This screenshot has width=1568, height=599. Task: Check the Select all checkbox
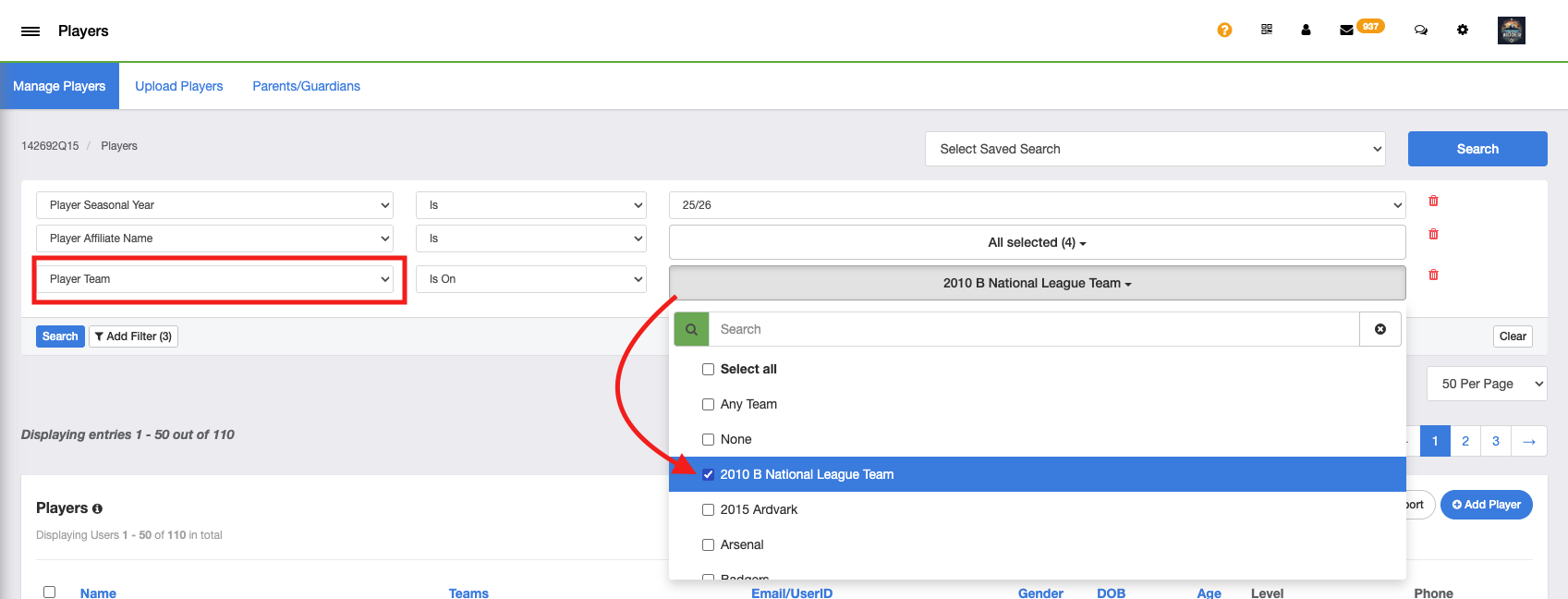coord(708,370)
